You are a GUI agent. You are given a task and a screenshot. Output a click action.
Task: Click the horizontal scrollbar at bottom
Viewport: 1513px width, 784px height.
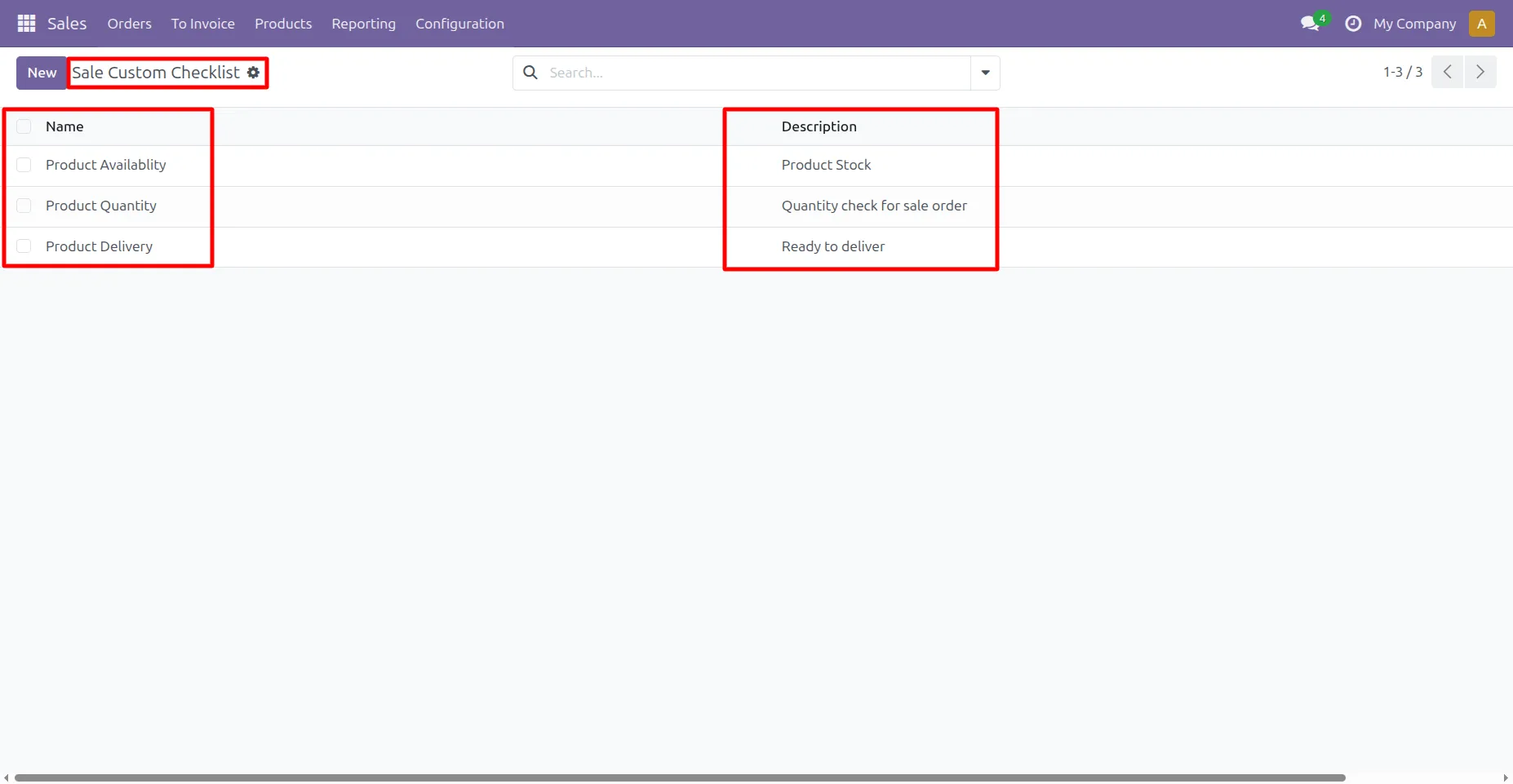click(679, 777)
